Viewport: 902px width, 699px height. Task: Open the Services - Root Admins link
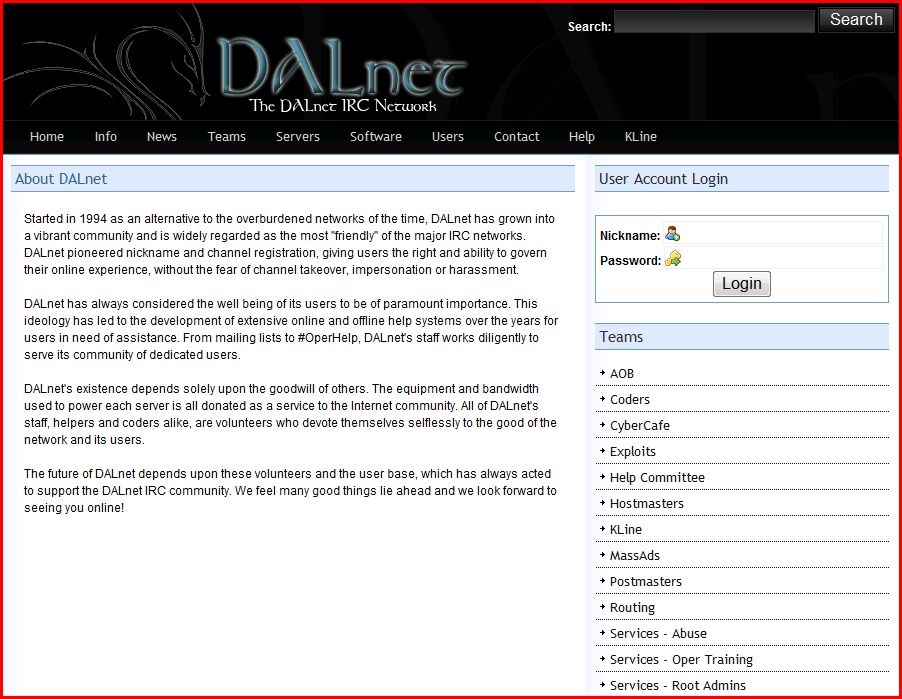(678, 686)
